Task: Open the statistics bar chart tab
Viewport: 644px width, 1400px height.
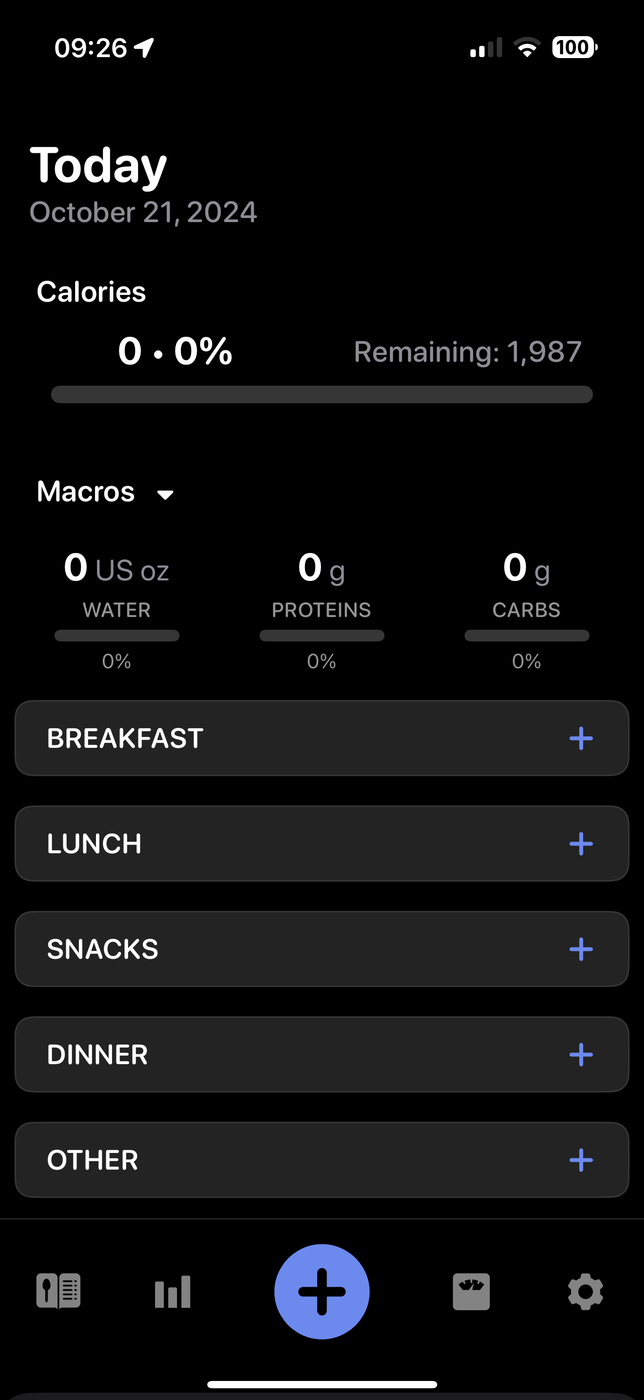Action: (172, 1292)
